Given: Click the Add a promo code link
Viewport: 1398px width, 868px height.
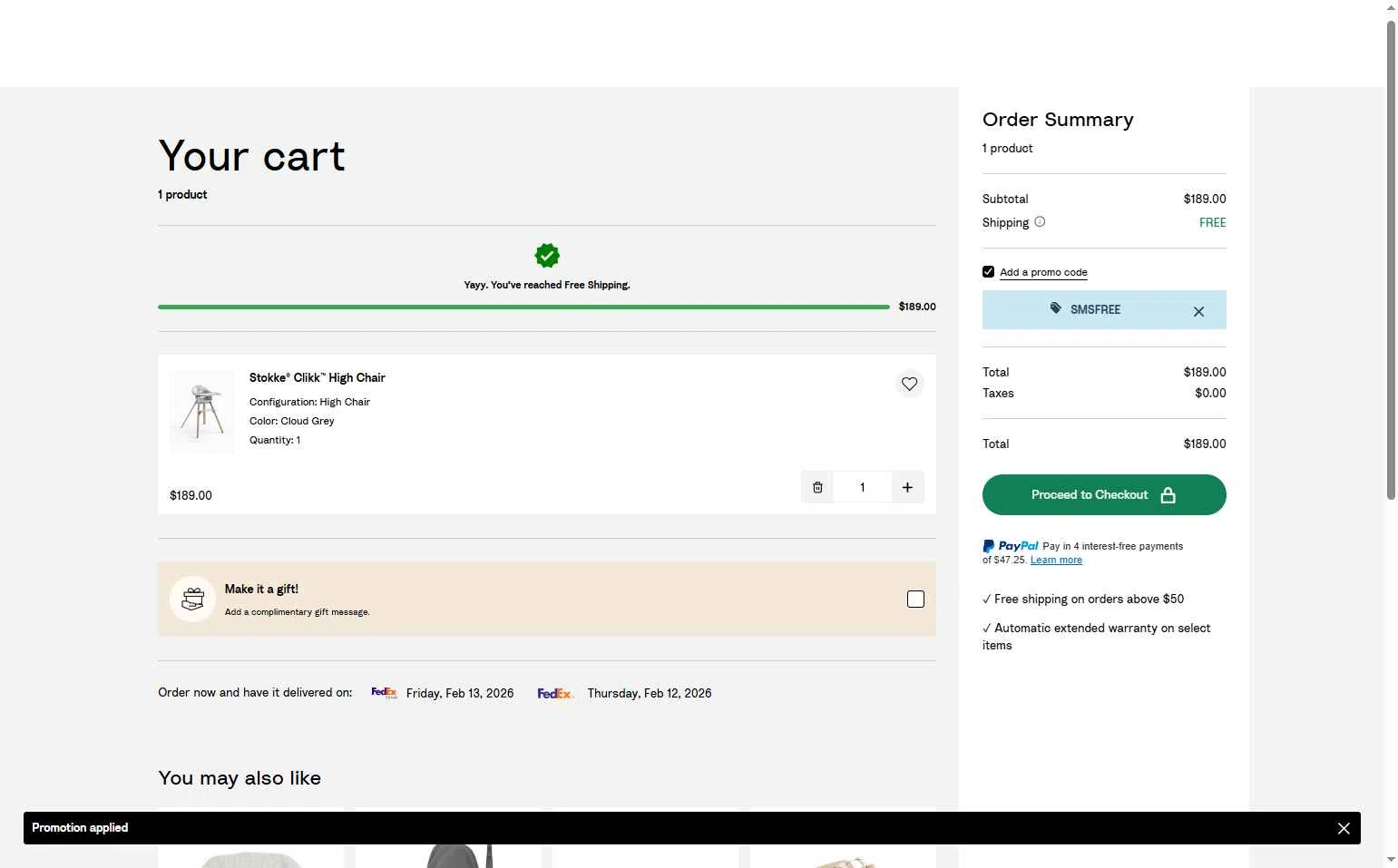Looking at the screenshot, I should (x=1043, y=272).
